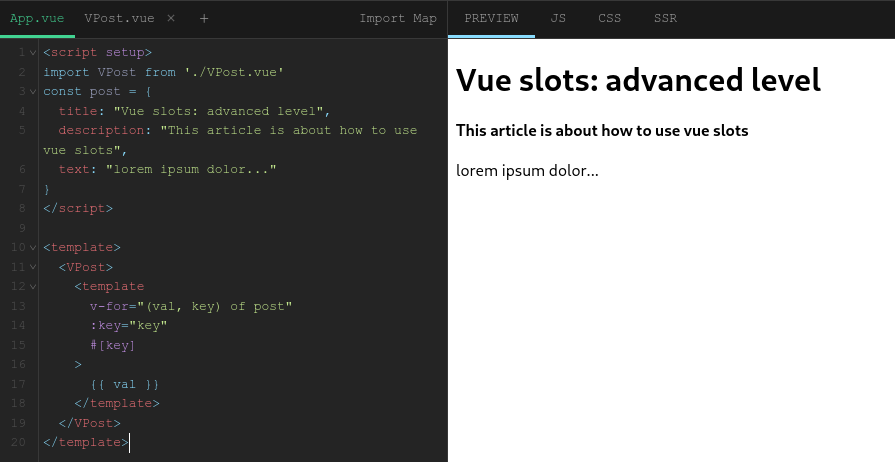Collapse the root template block at line 10

pyautogui.click(x=33, y=247)
